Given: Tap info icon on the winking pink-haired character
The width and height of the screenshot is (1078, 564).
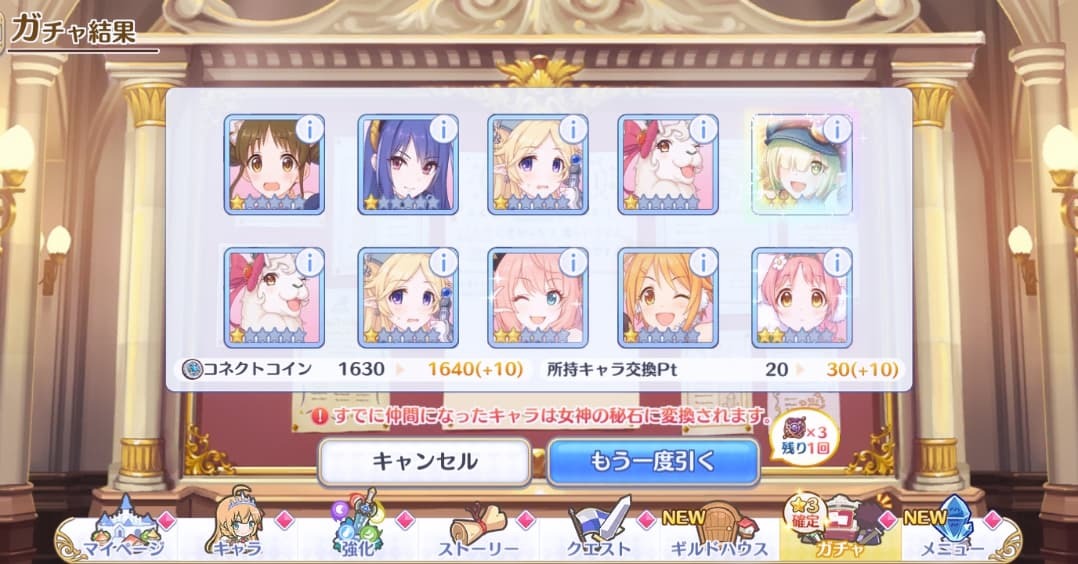Looking at the screenshot, I should pos(573,262).
